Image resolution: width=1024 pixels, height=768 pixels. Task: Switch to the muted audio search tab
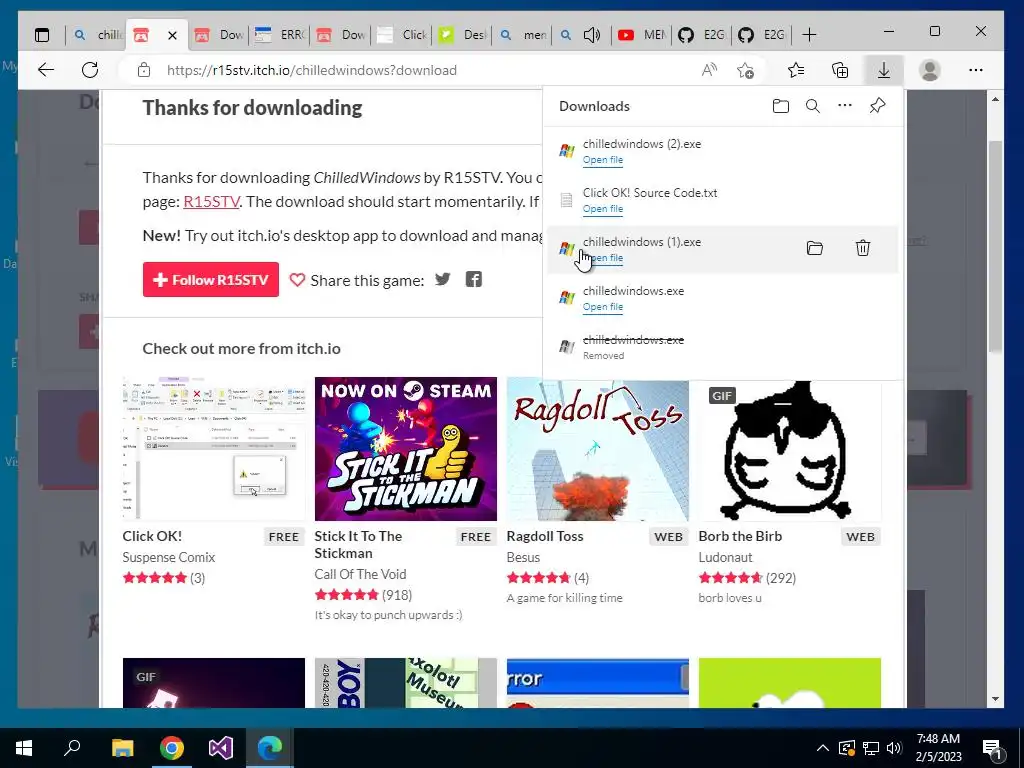point(581,35)
